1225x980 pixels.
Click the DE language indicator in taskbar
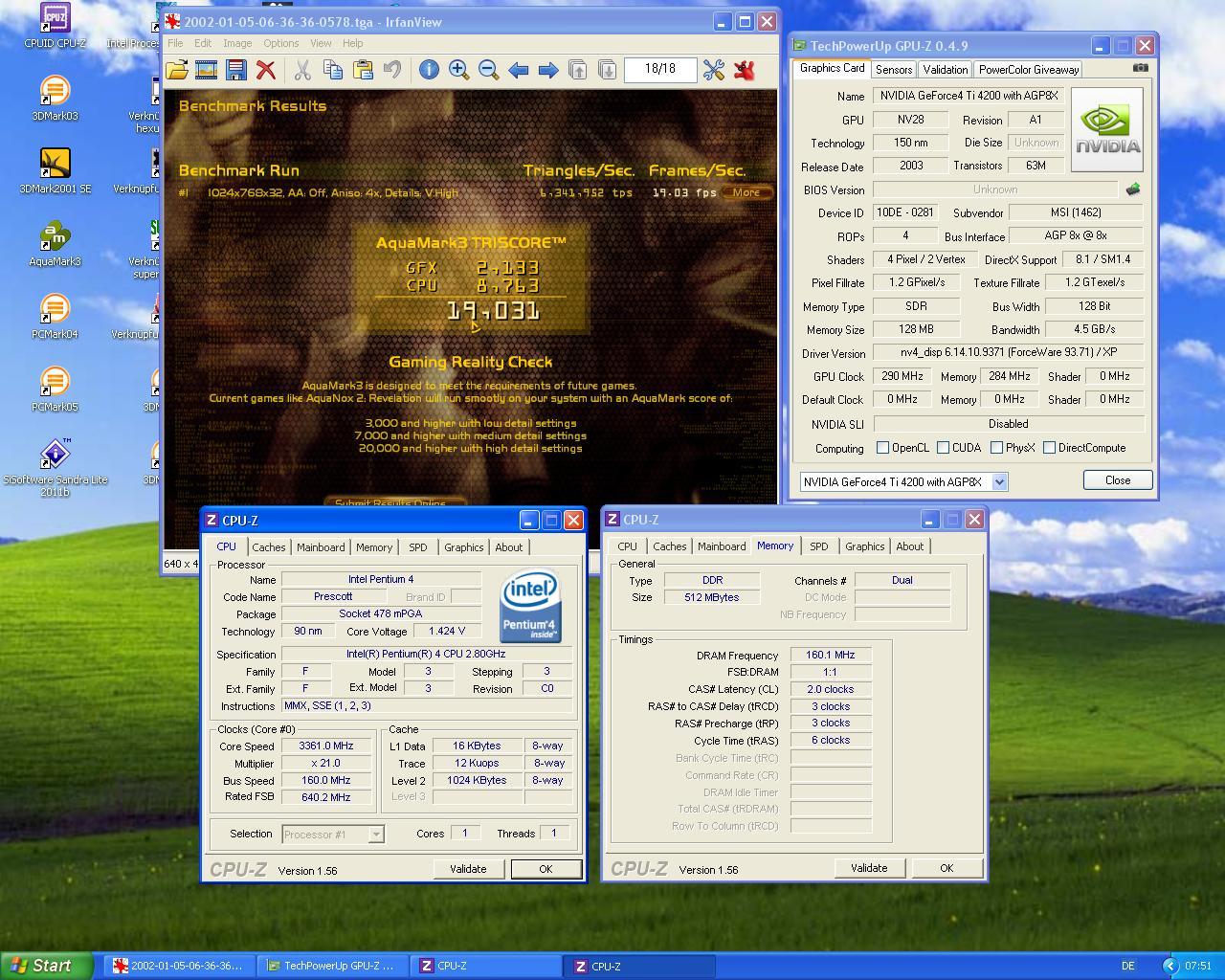1127,967
